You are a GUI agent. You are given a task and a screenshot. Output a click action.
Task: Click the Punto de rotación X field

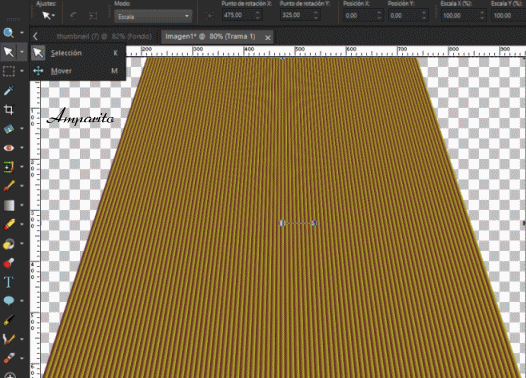(238, 15)
